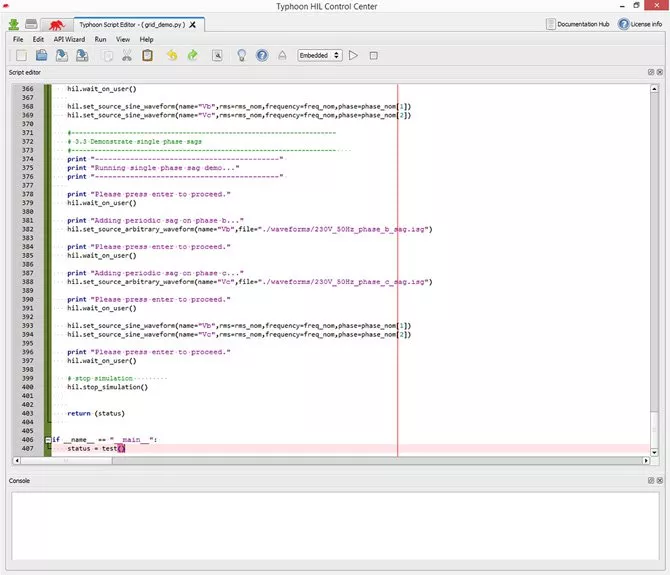Click the editor scroll down arrow
670x575 pixels.
(654, 452)
